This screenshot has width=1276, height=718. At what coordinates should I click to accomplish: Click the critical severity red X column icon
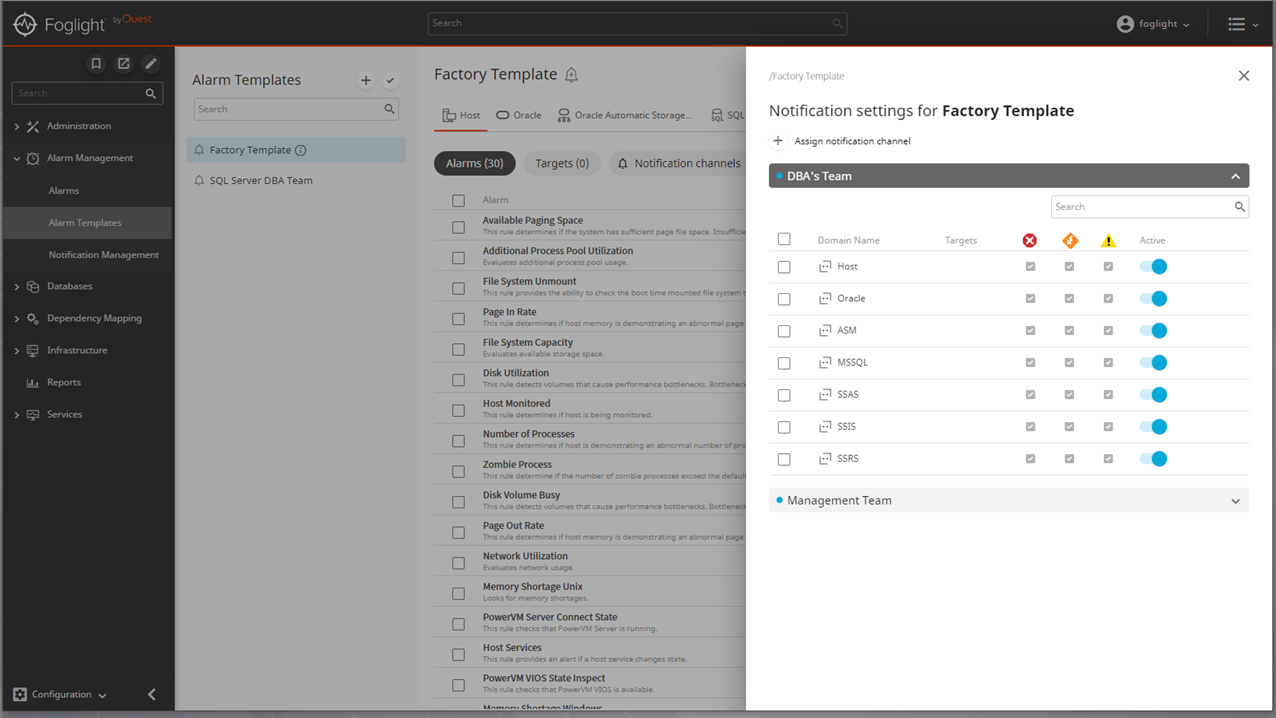tap(1030, 240)
